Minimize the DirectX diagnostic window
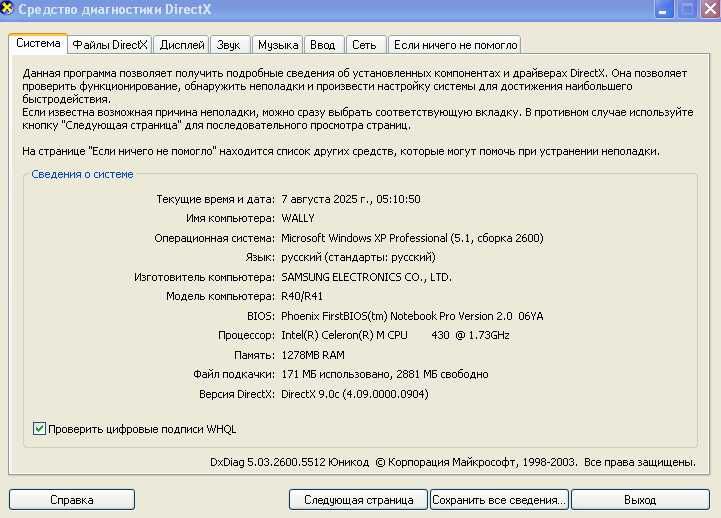Viewport: 721px width, 518px height. [664, 9]
